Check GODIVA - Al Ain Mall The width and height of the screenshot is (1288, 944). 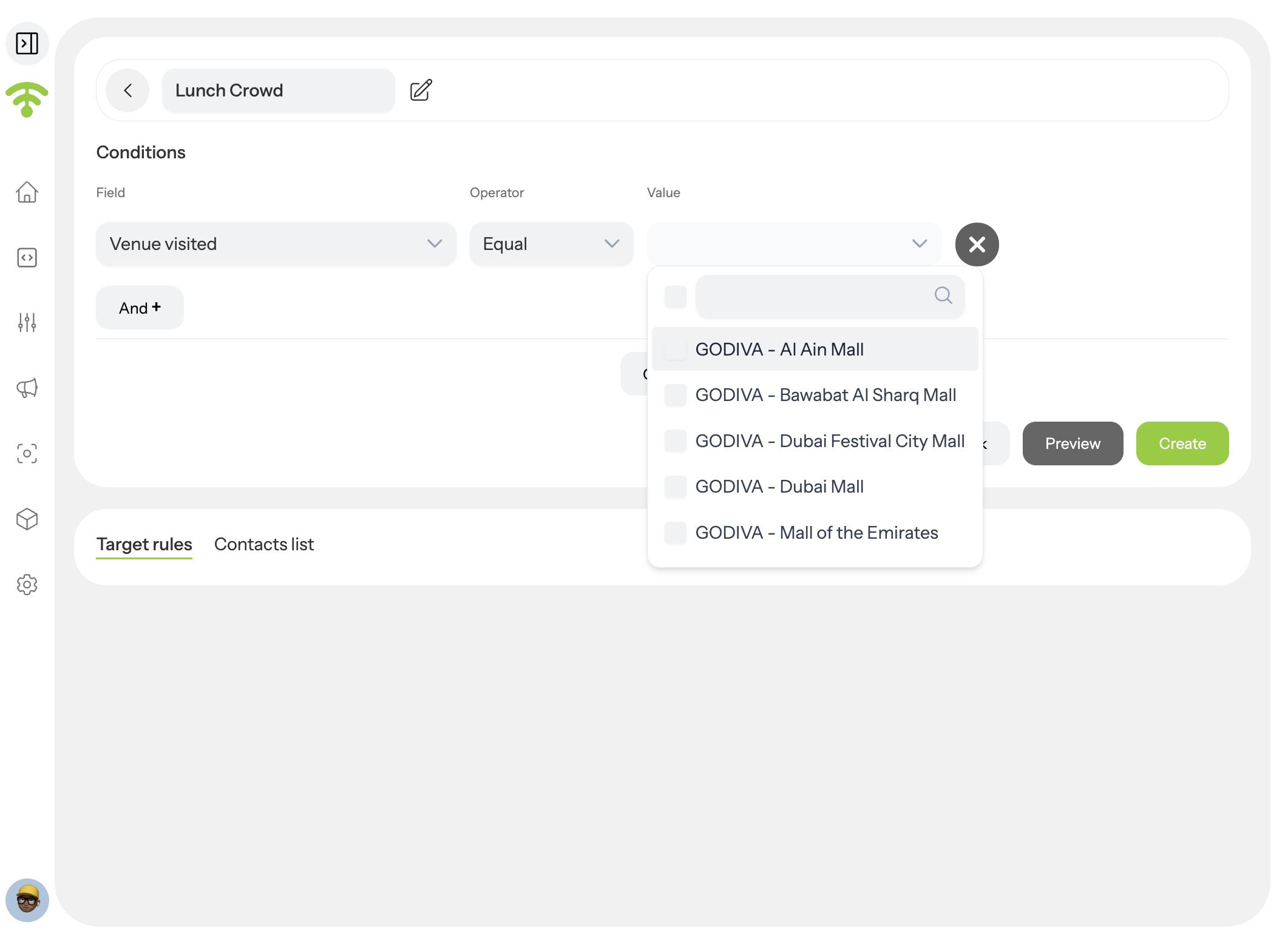coord(676,349)
